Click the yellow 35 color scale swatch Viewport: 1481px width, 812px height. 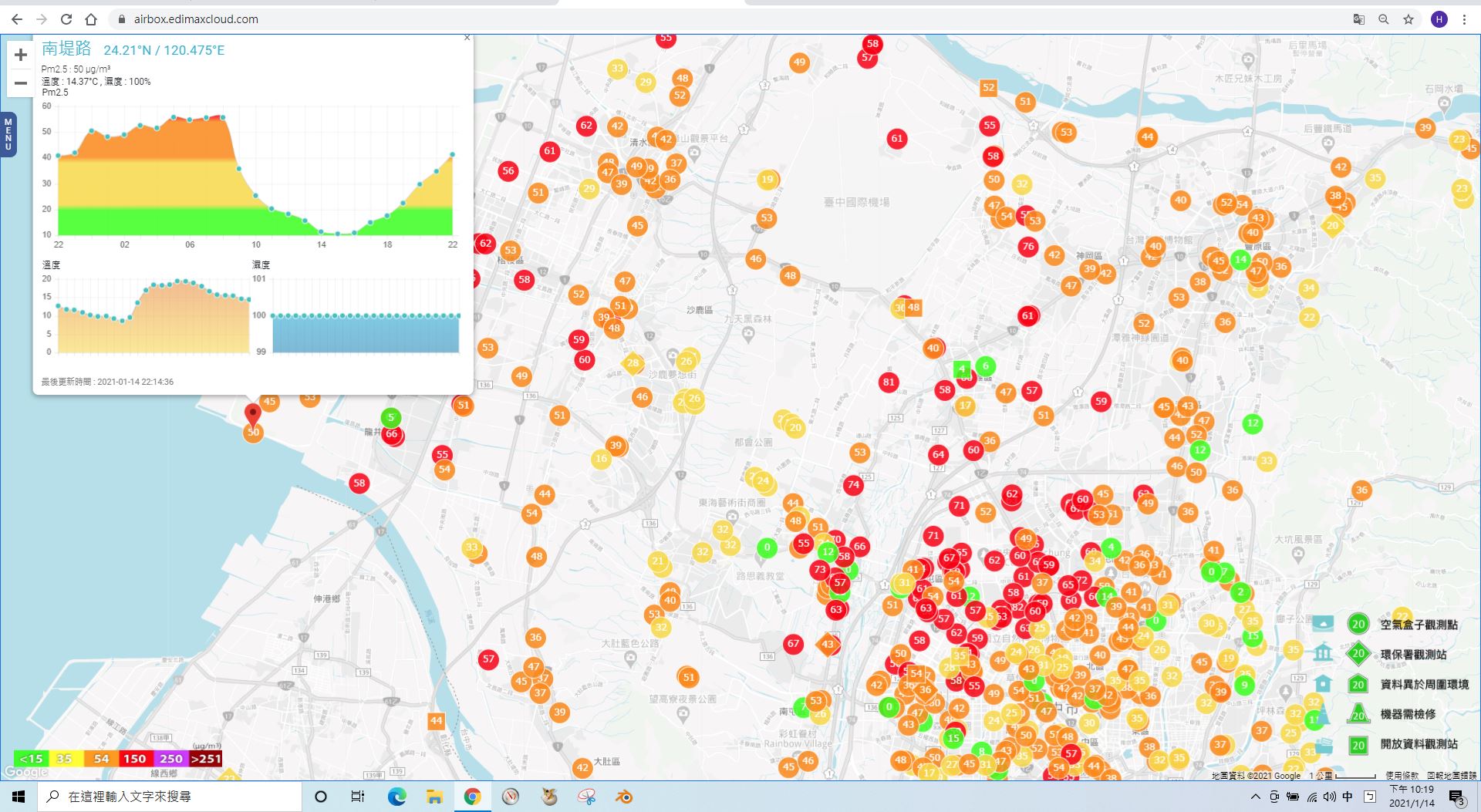pos(66,759)
